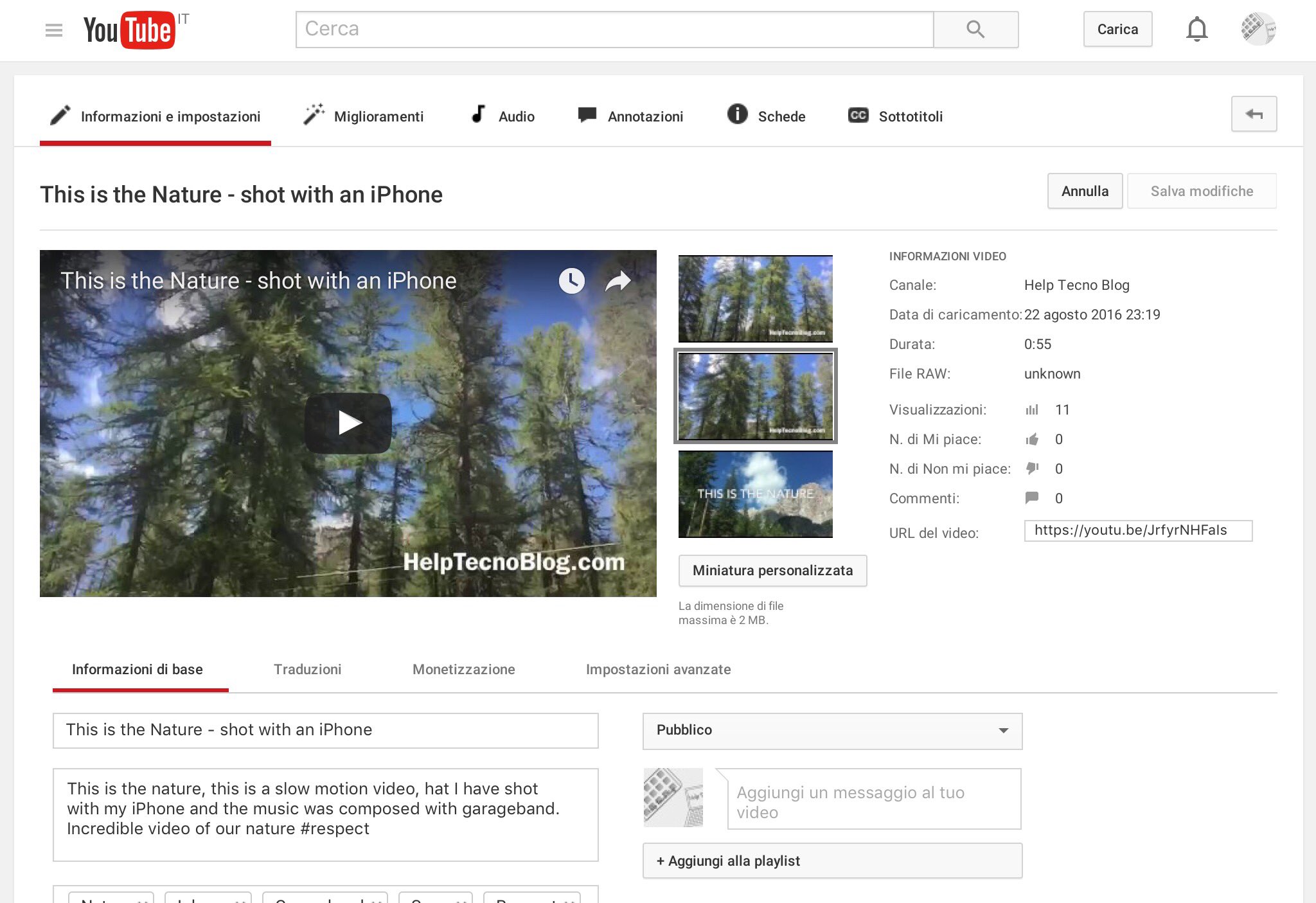Play the video preview

pyautogui.click(x=348, y=423)
